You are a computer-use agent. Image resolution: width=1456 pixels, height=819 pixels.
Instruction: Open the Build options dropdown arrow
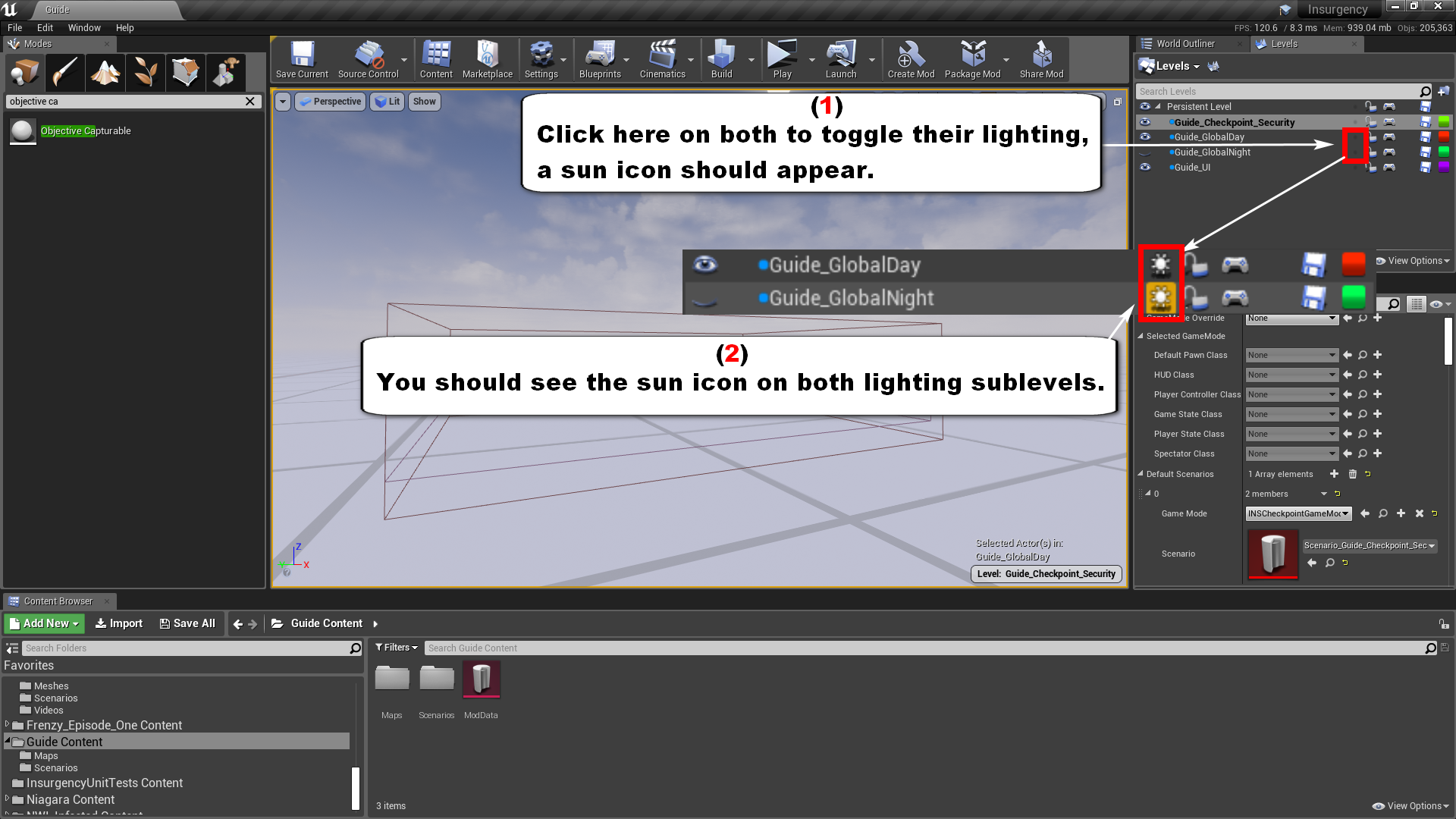[751, 60]
